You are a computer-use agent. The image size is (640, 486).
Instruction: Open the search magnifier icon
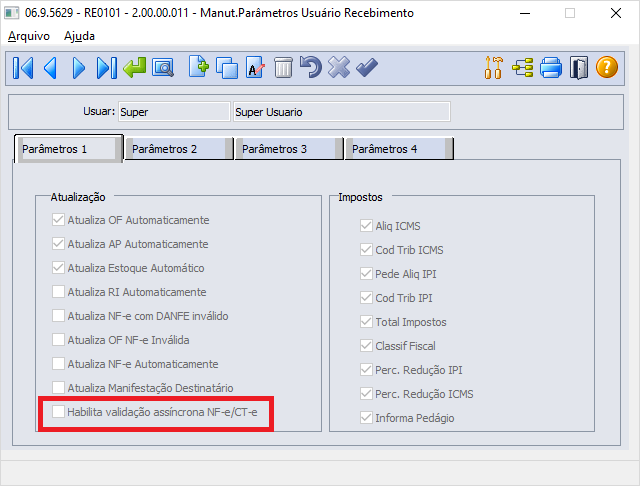click(x=163, y=68)
